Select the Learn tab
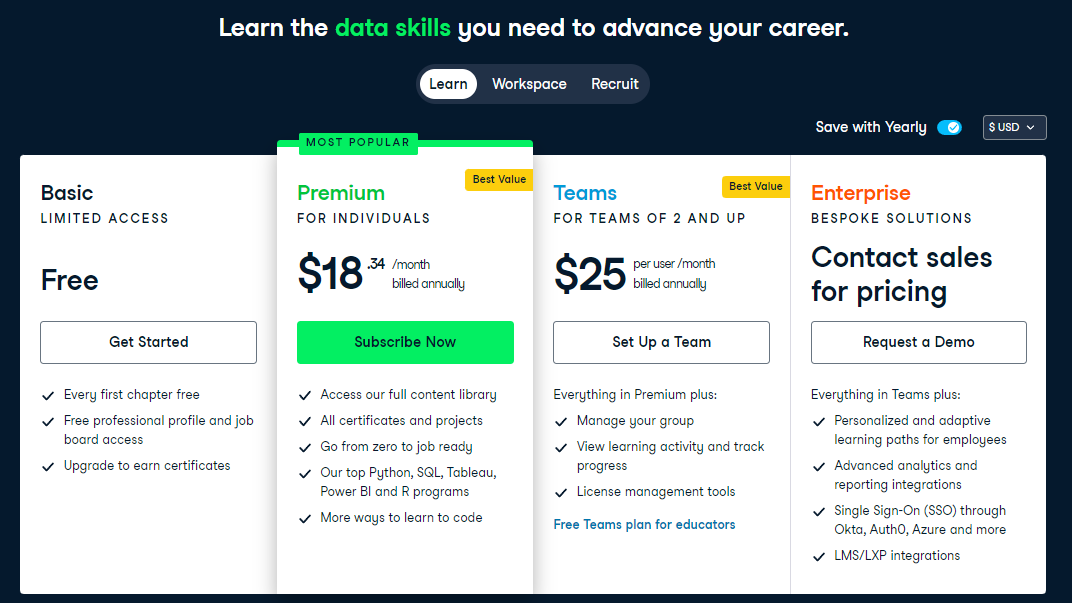The height and width of the screenshot is (603, 1072). pos(448,84)
